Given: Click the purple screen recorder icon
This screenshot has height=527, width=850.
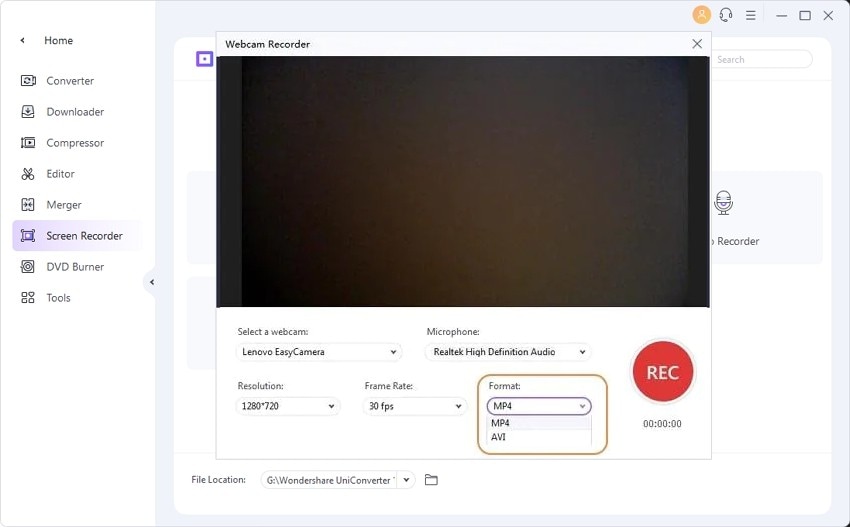Looking at the screenshot, I should point(204,59).
